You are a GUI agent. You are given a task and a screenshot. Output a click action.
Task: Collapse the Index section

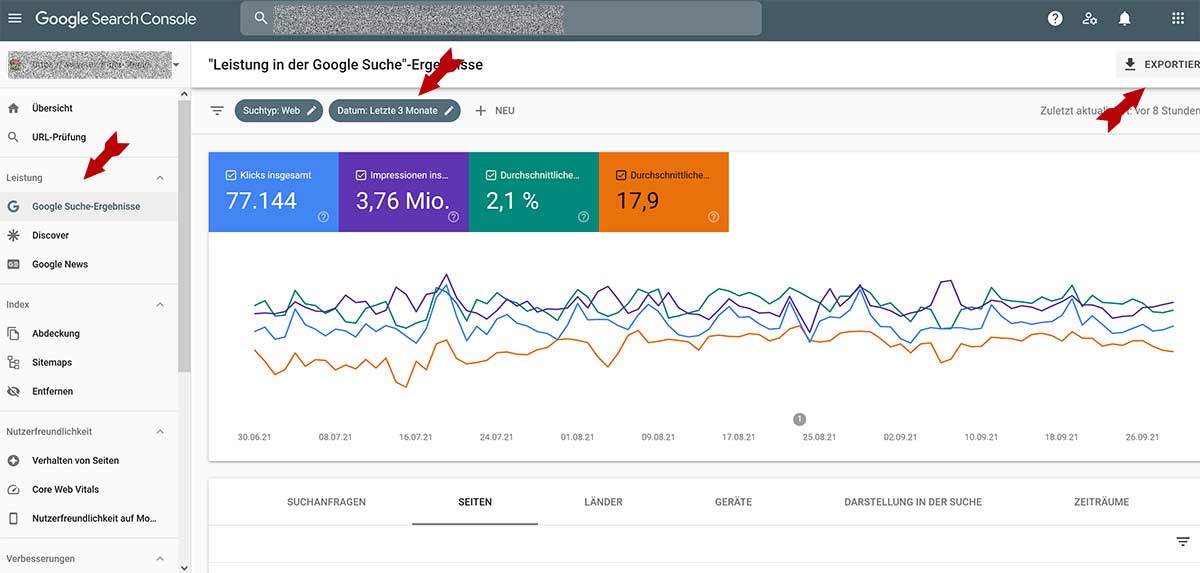click(160, 304)
